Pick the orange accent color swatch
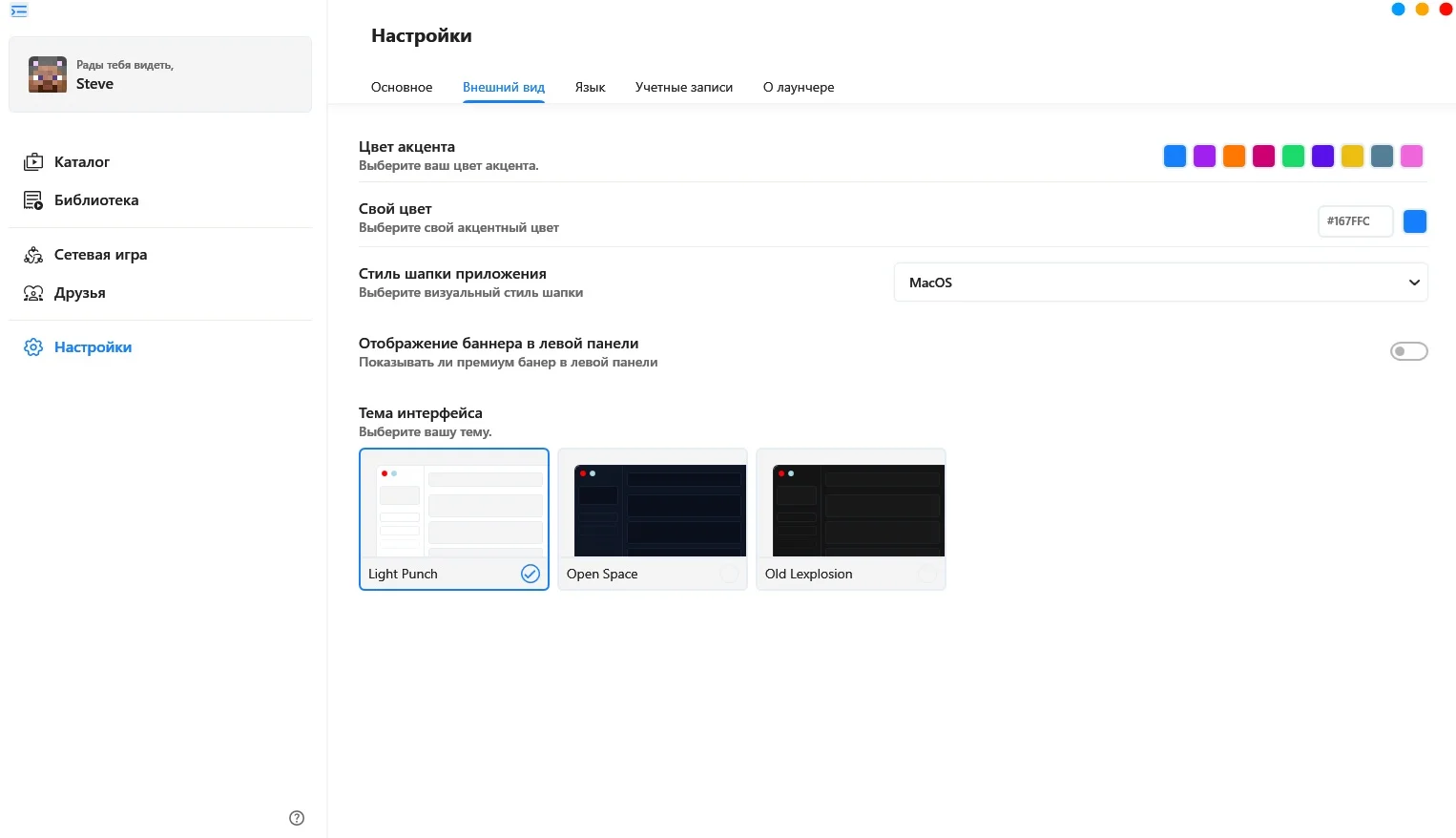 (1234, 157)
